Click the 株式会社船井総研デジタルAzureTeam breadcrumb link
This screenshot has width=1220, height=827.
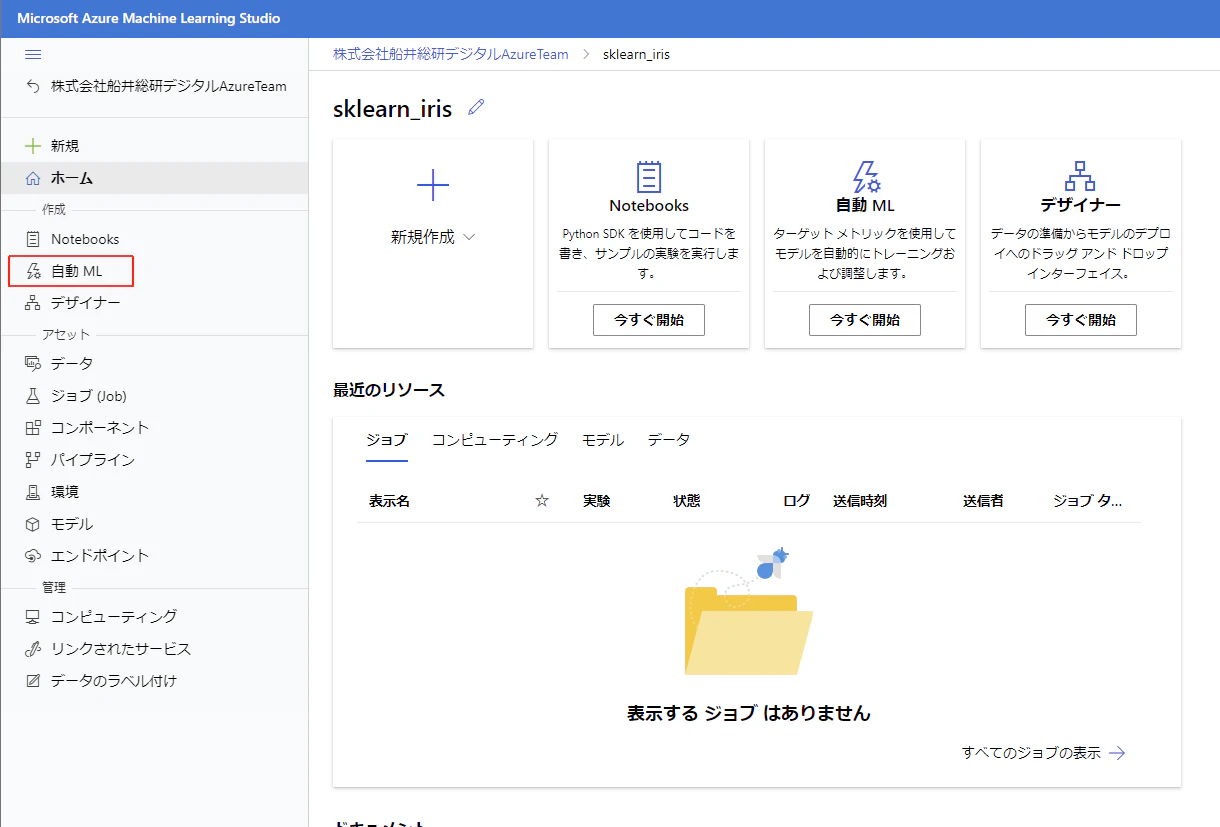pos(451,54)
